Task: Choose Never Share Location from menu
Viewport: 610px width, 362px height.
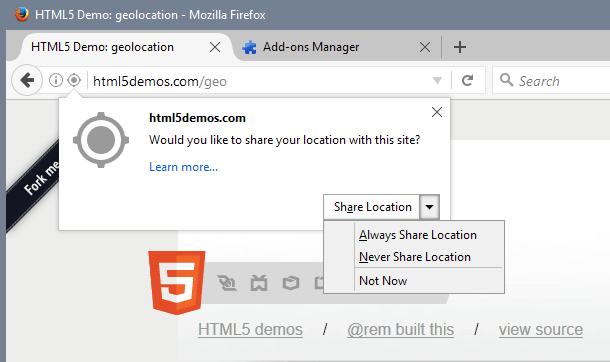Action: [x=415, y=257]
